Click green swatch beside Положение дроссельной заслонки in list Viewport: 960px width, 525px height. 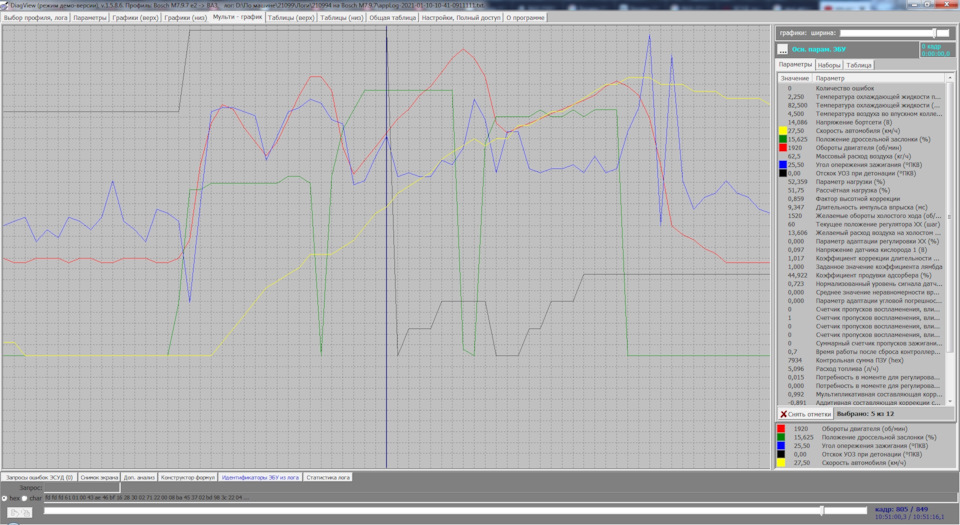[782, 140]
